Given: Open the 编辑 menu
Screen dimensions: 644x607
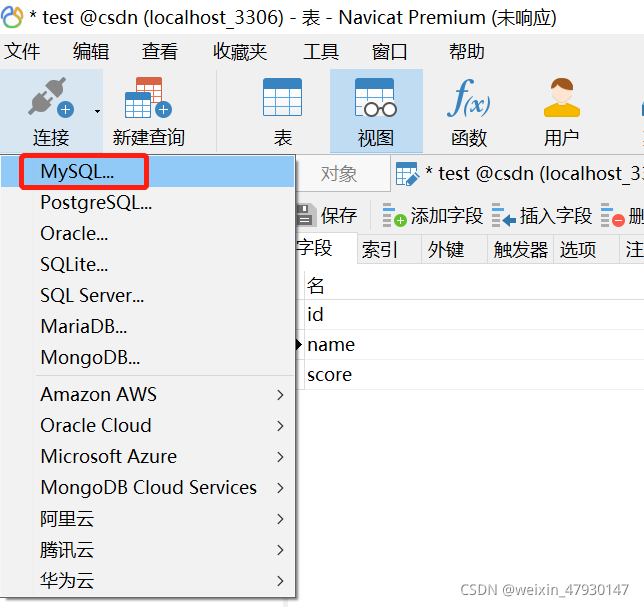Looking at the screenshot, I should click(x=91, y=52).
